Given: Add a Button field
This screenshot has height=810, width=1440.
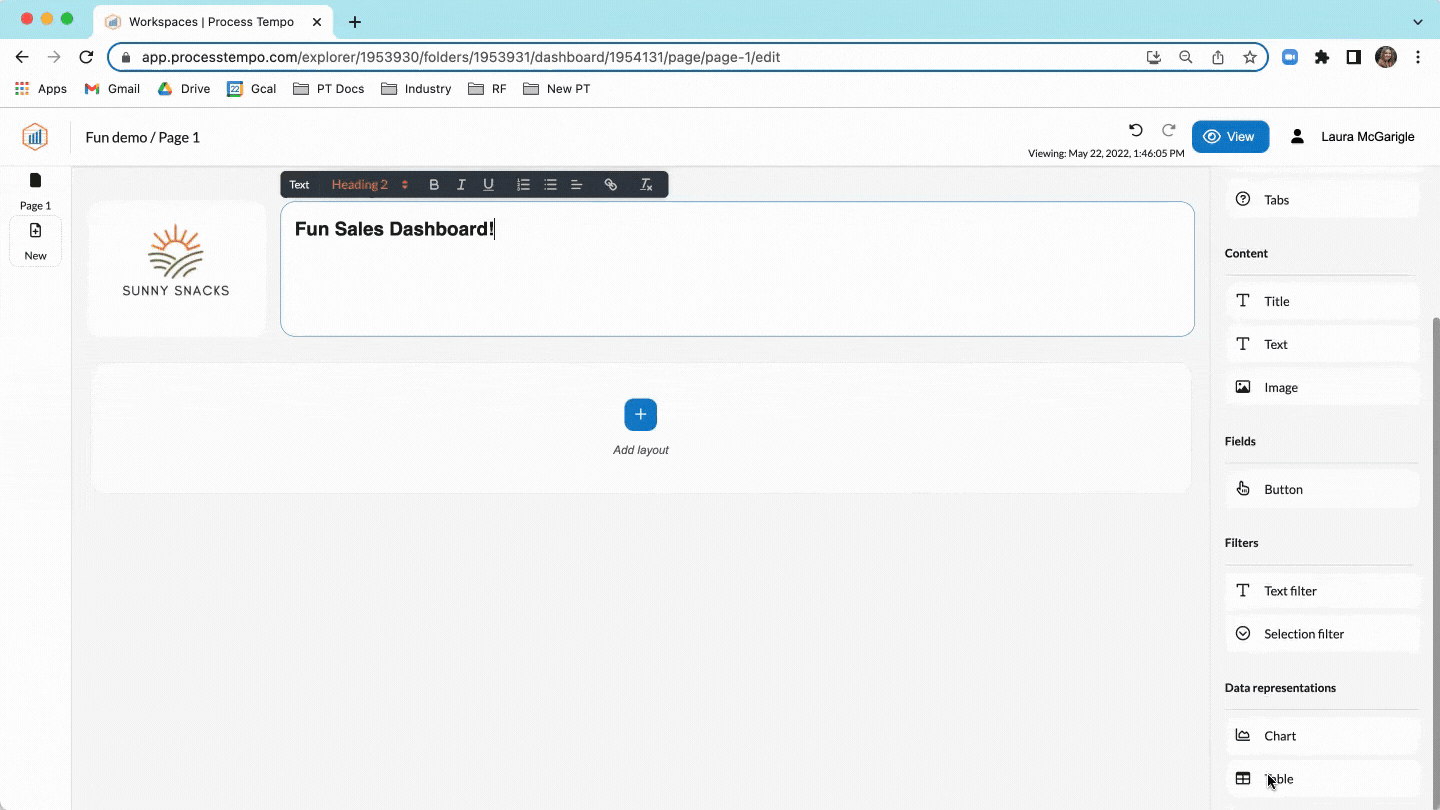Looking at the screenshot, I should click(x=1322, y=489).
